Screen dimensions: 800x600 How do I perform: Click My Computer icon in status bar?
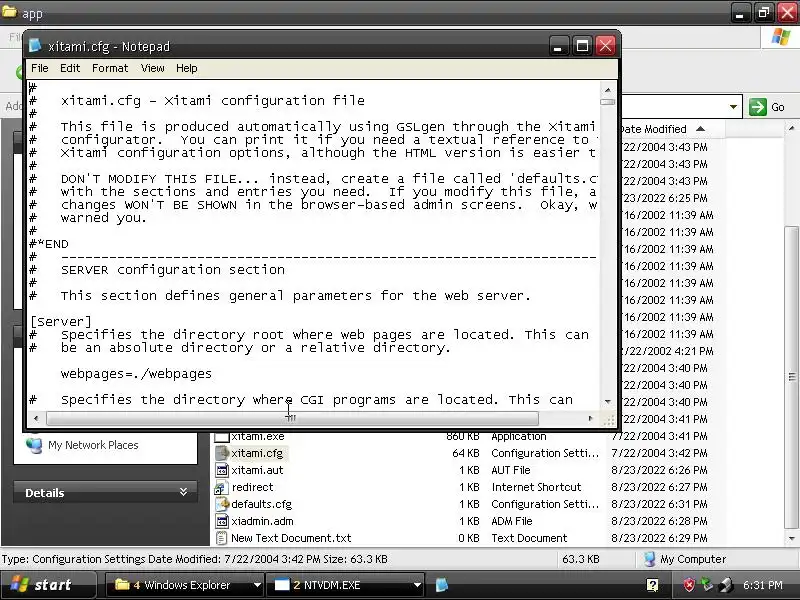tap(649, 559)
